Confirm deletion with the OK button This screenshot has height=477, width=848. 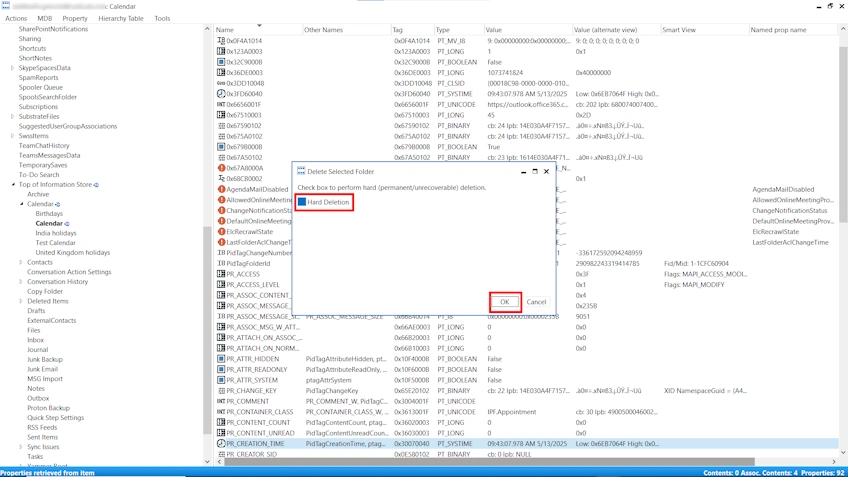(505, 302)
